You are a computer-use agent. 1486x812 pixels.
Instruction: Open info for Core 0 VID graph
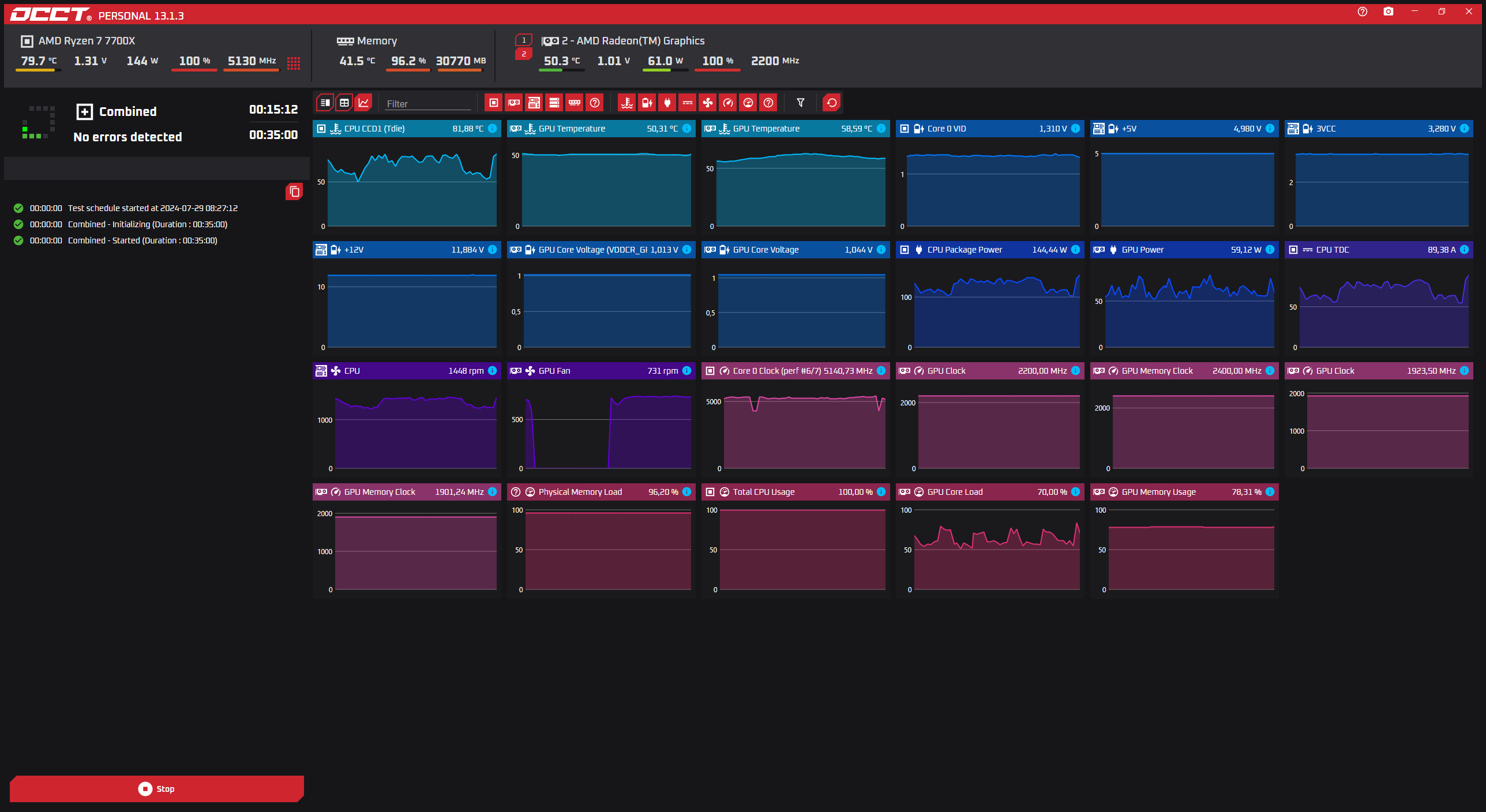1076,129
